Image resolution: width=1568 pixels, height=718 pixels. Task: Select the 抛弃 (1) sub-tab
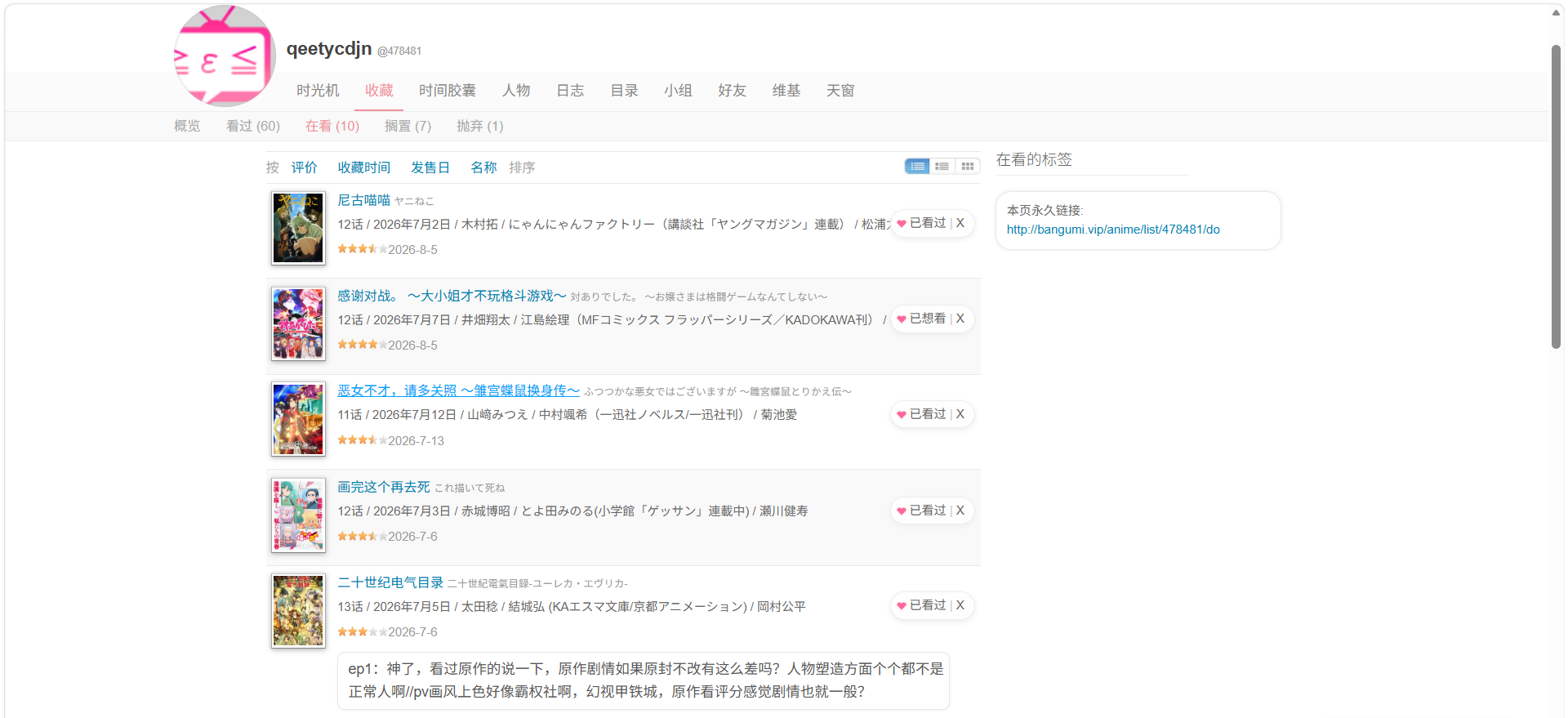(x=480, y=126)
